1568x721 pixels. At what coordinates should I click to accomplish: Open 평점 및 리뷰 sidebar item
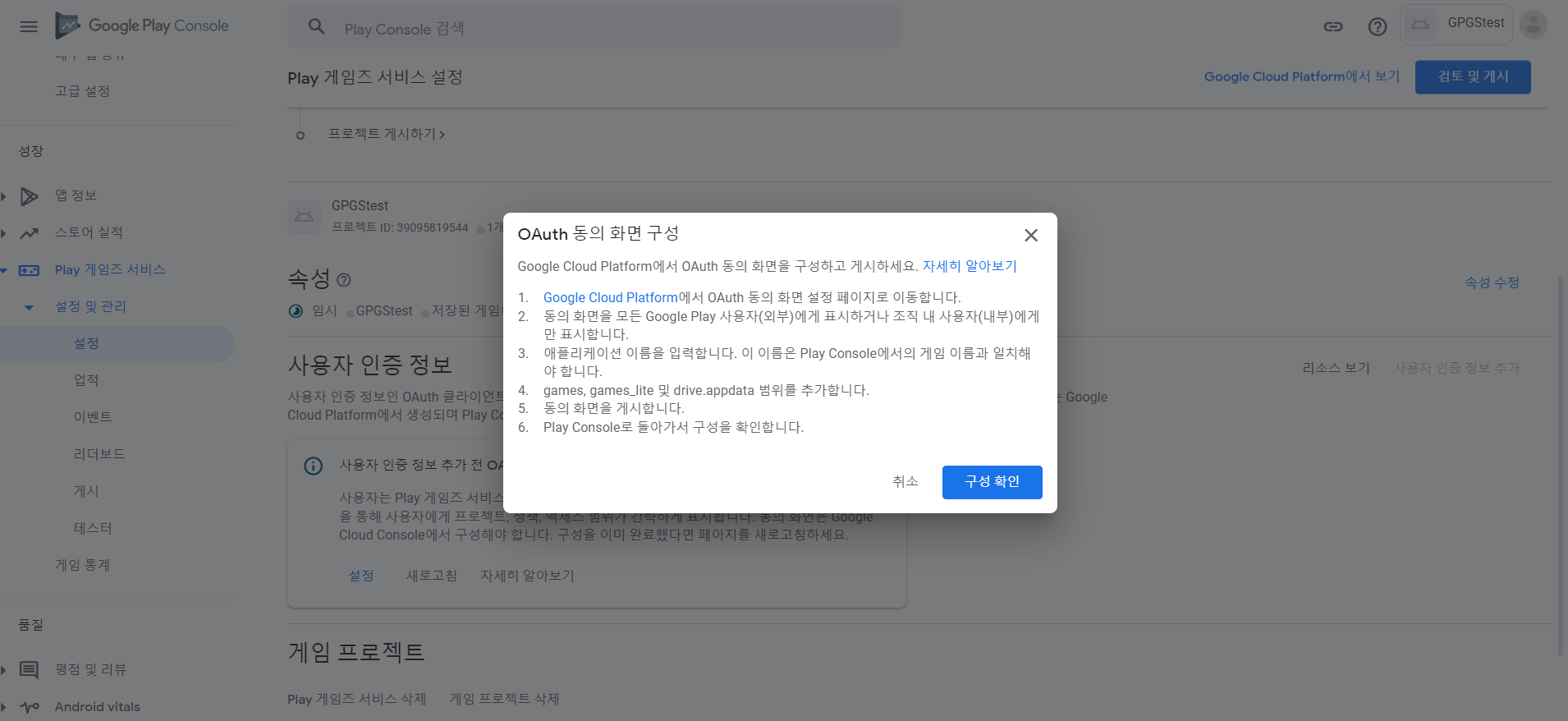point(90,669)
